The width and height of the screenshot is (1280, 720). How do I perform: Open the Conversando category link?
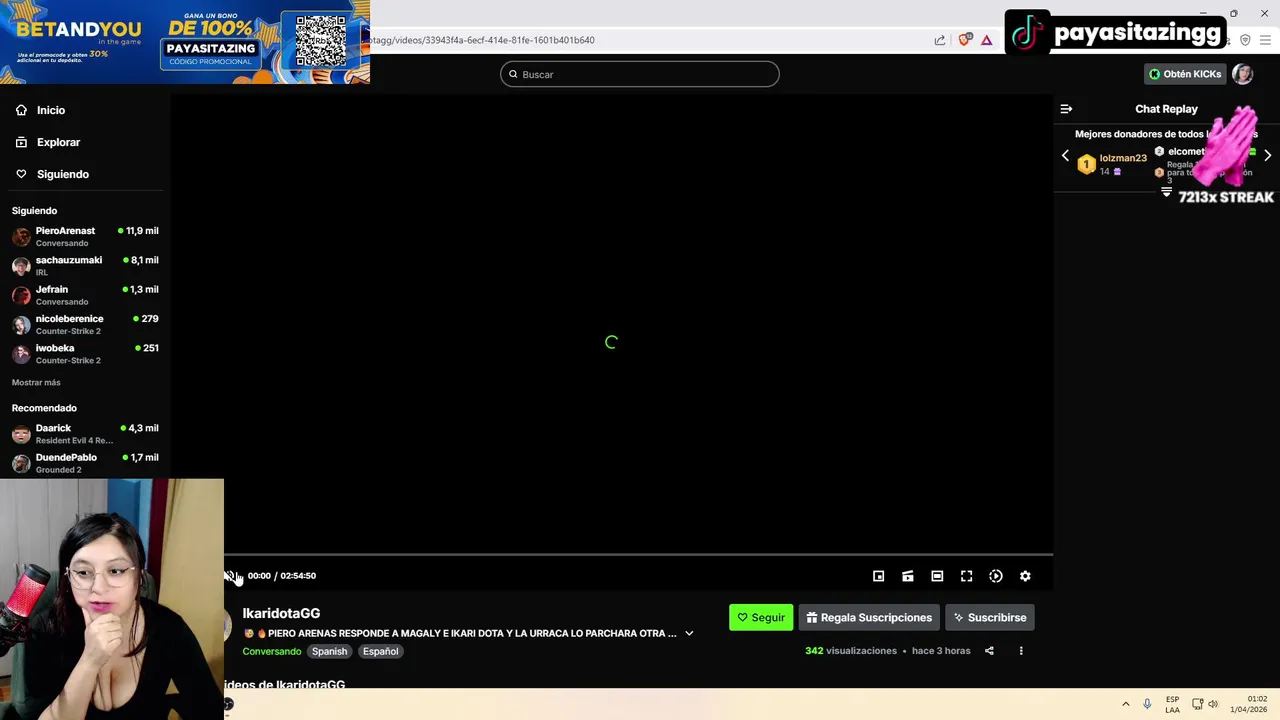pos(271,651)
